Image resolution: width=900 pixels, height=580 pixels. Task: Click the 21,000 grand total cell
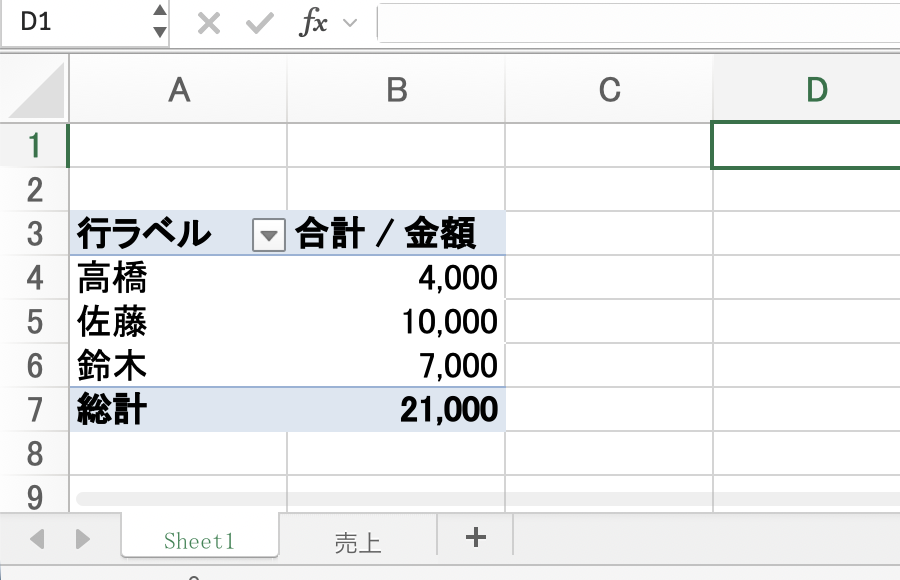[396, 409]
